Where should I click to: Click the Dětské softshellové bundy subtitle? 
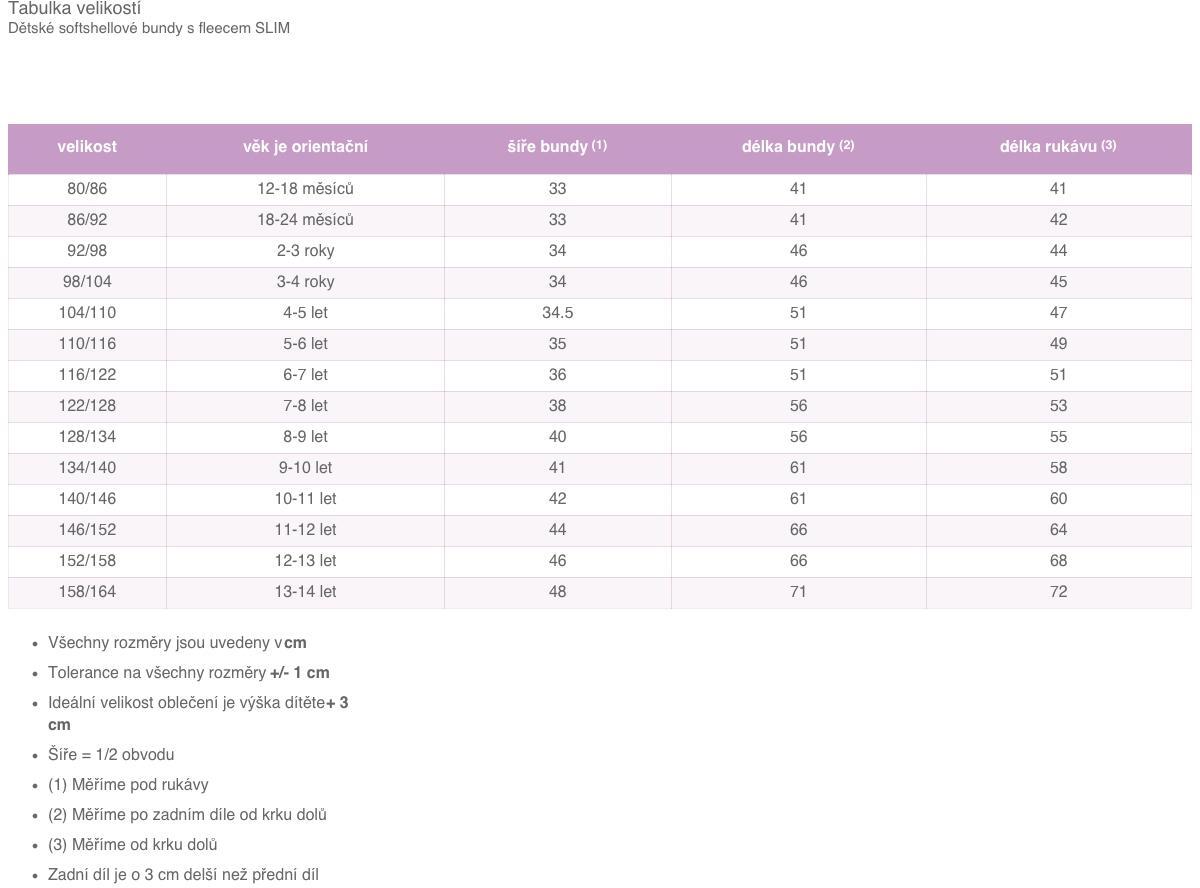pos(149,28)
